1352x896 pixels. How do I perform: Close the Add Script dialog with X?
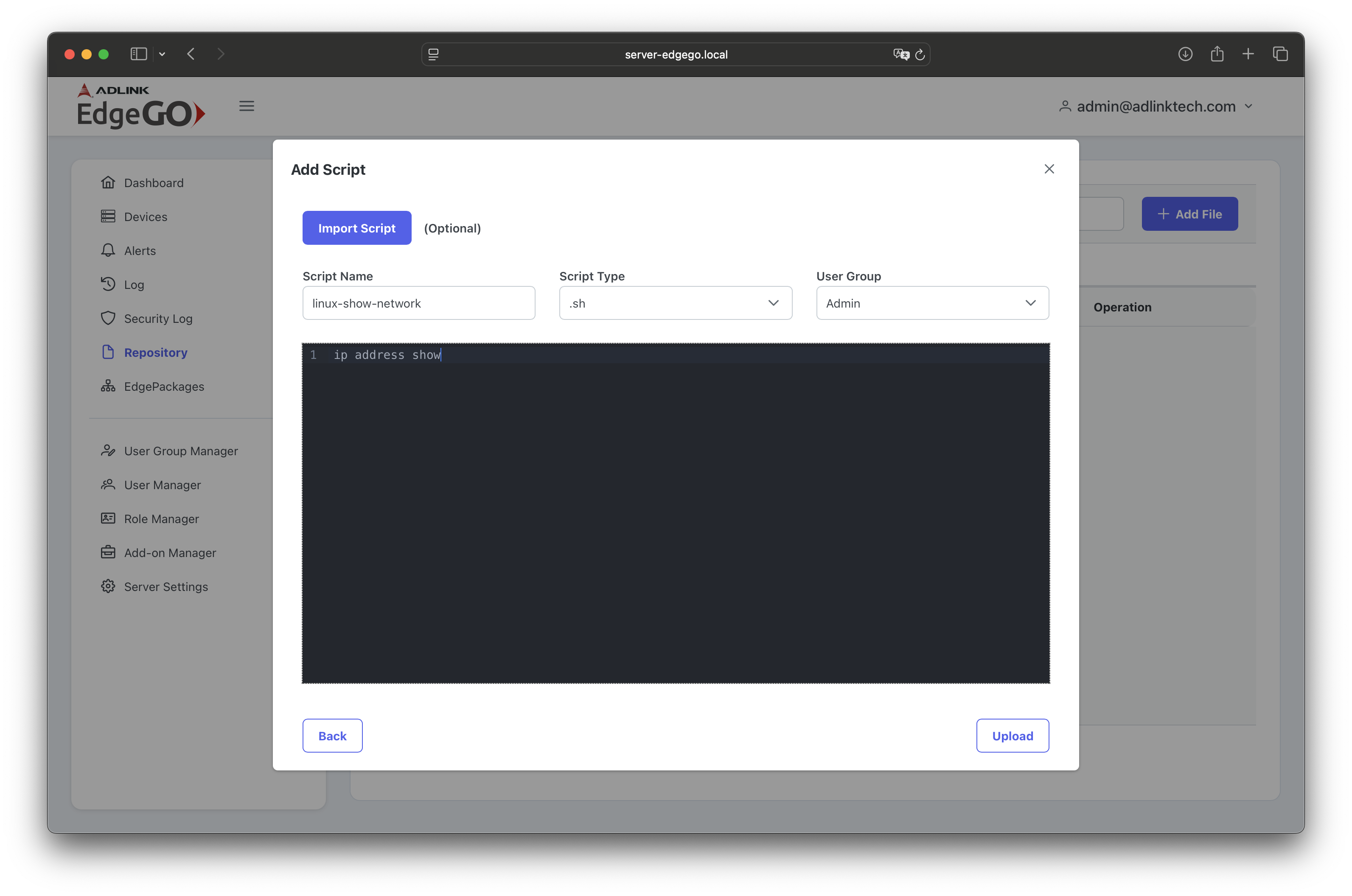(1049, 169)
